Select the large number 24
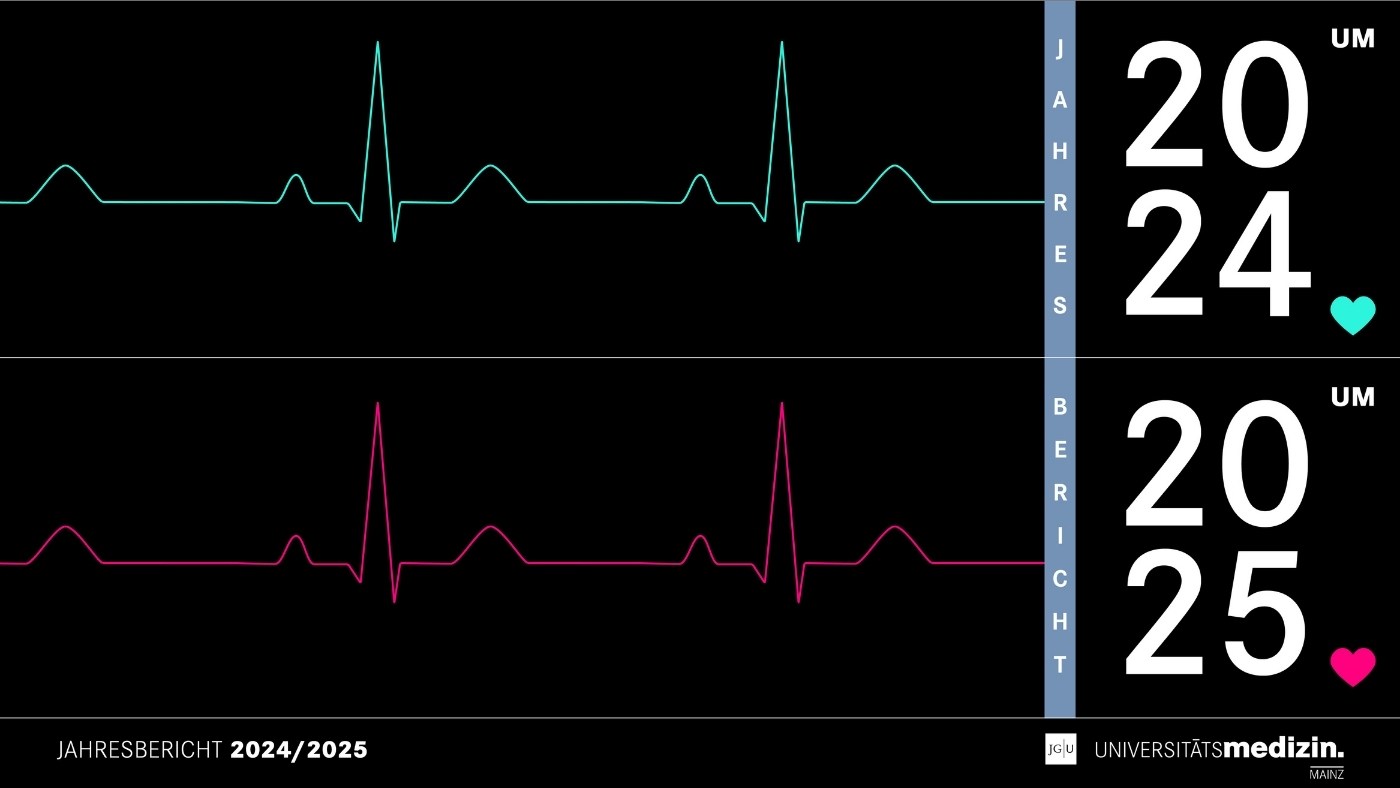 pyautogui.click(x=1217, y=255)
